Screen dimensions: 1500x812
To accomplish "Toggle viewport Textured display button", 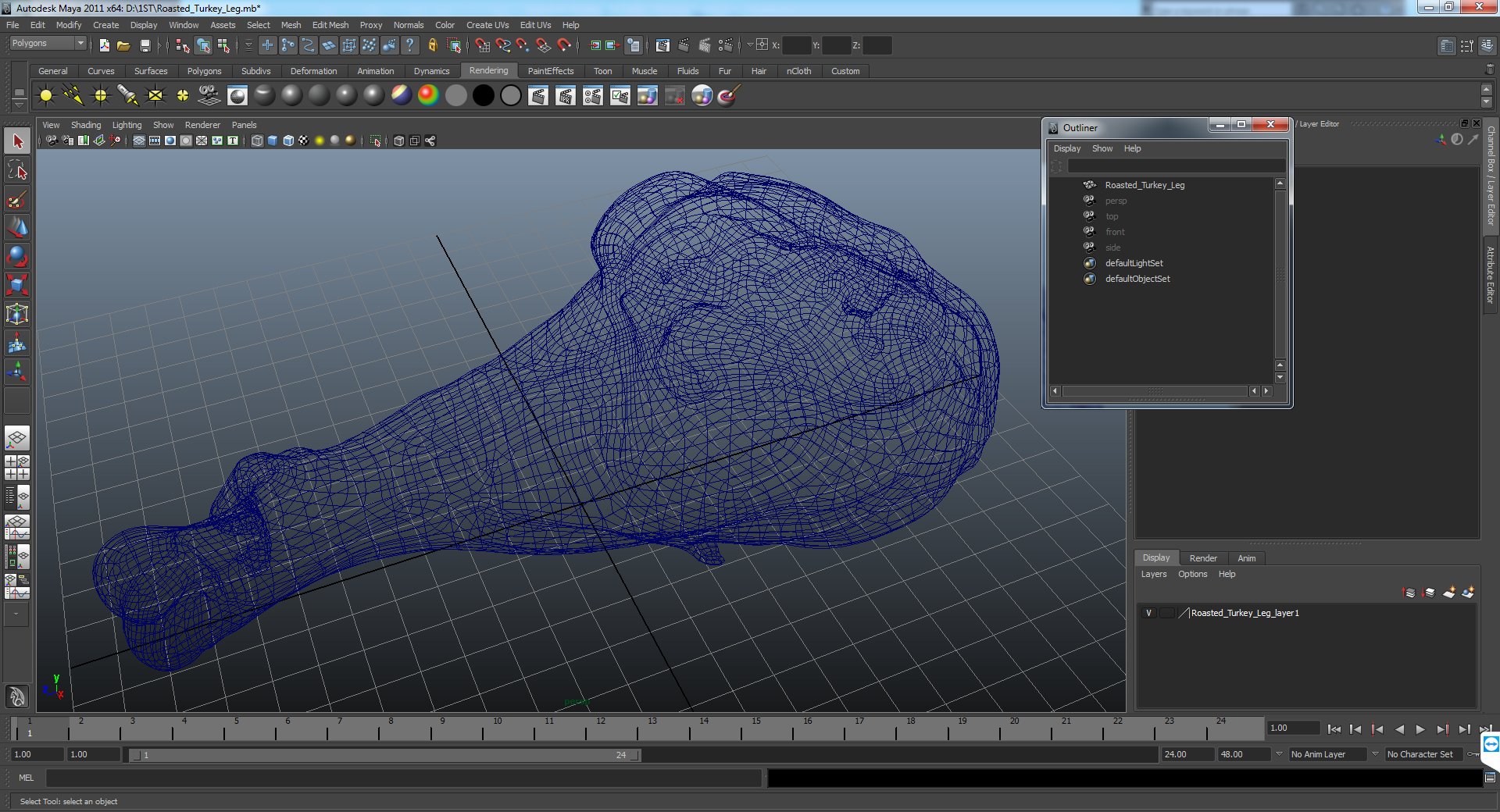I will [x=304, y=141].
